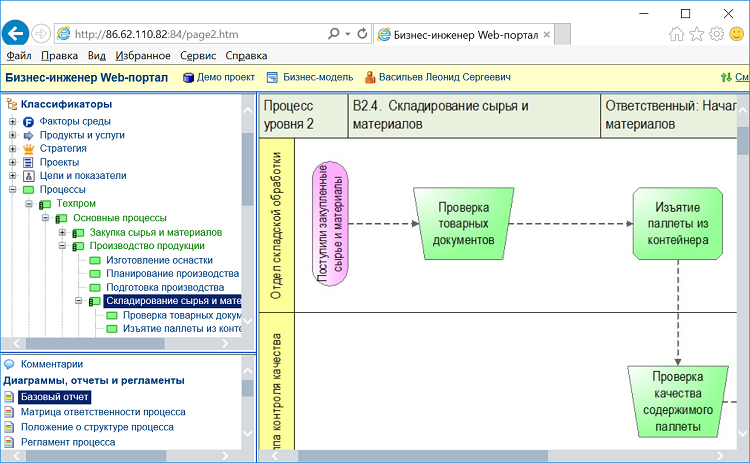Open the browser home icon

(x=677, y=34)
